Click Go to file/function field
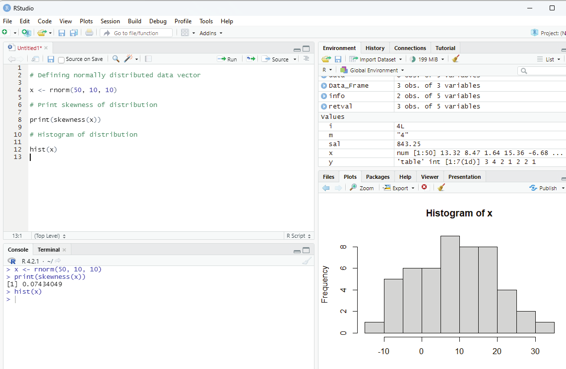The height and width of the screenshot is (369, 566). point(136,33)
